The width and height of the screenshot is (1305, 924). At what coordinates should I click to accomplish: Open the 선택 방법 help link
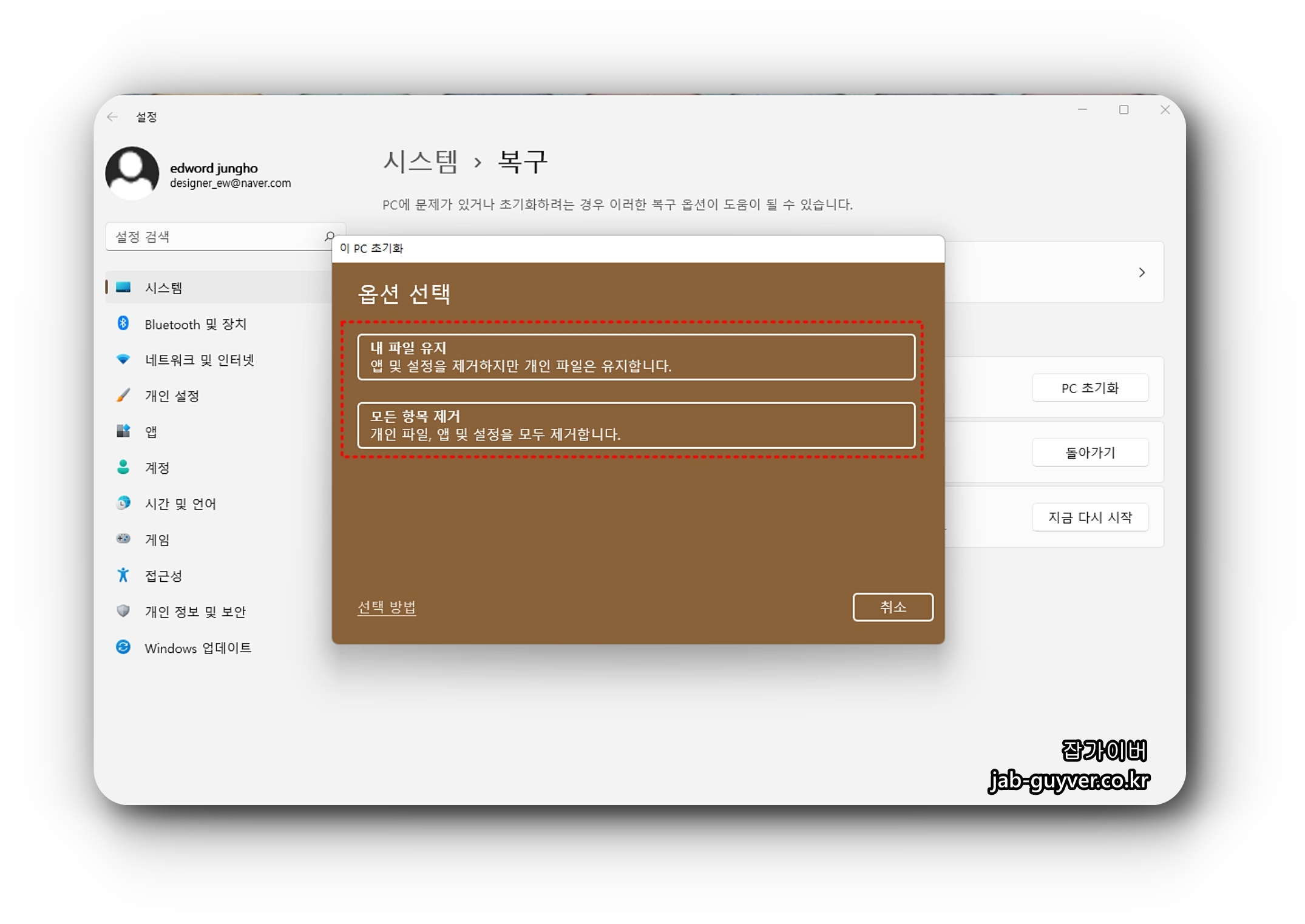387,607
